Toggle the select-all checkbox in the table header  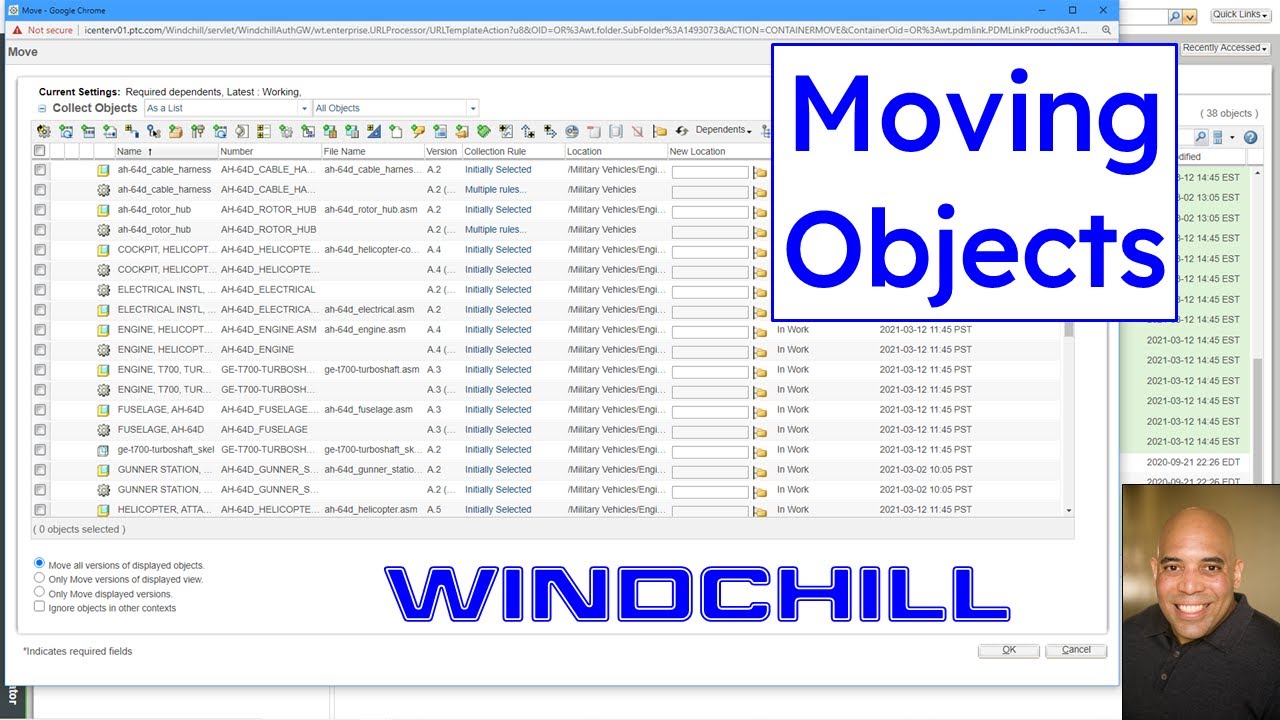40,151
